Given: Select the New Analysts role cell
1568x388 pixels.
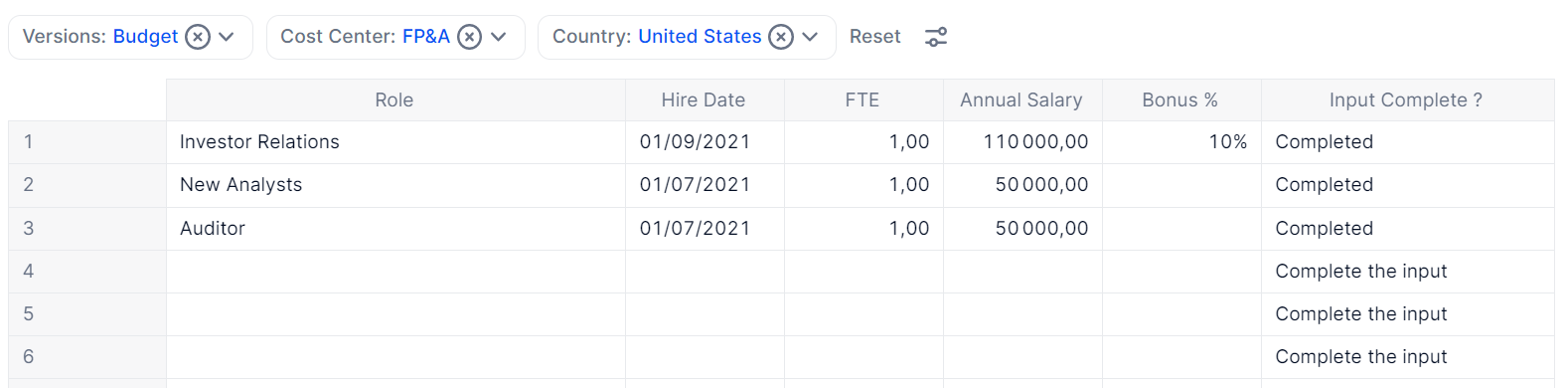Looking at the screenshot, I should [x=395, y=185].
